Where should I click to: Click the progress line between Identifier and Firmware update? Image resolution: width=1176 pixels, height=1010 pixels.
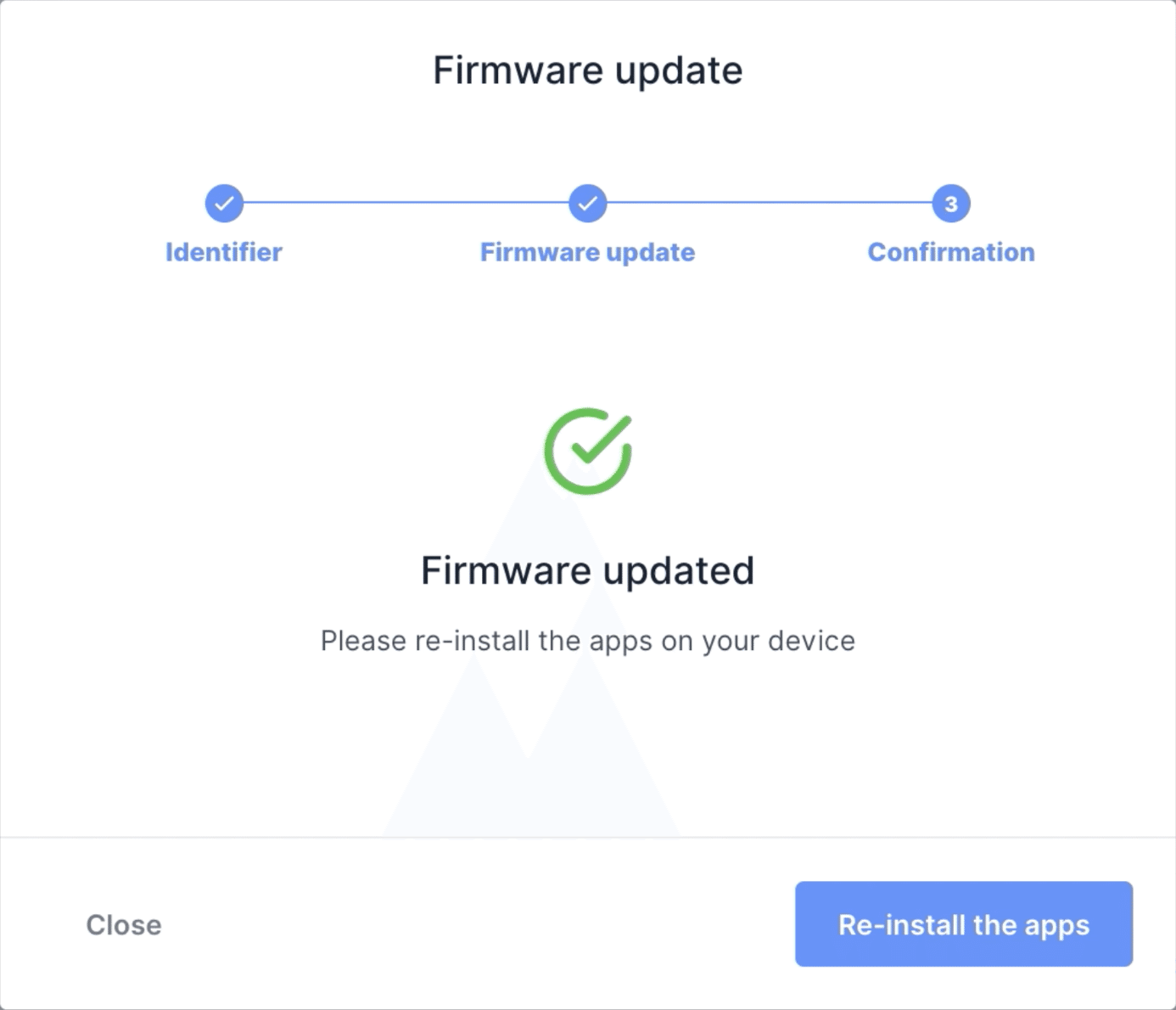tap(406, 203)
